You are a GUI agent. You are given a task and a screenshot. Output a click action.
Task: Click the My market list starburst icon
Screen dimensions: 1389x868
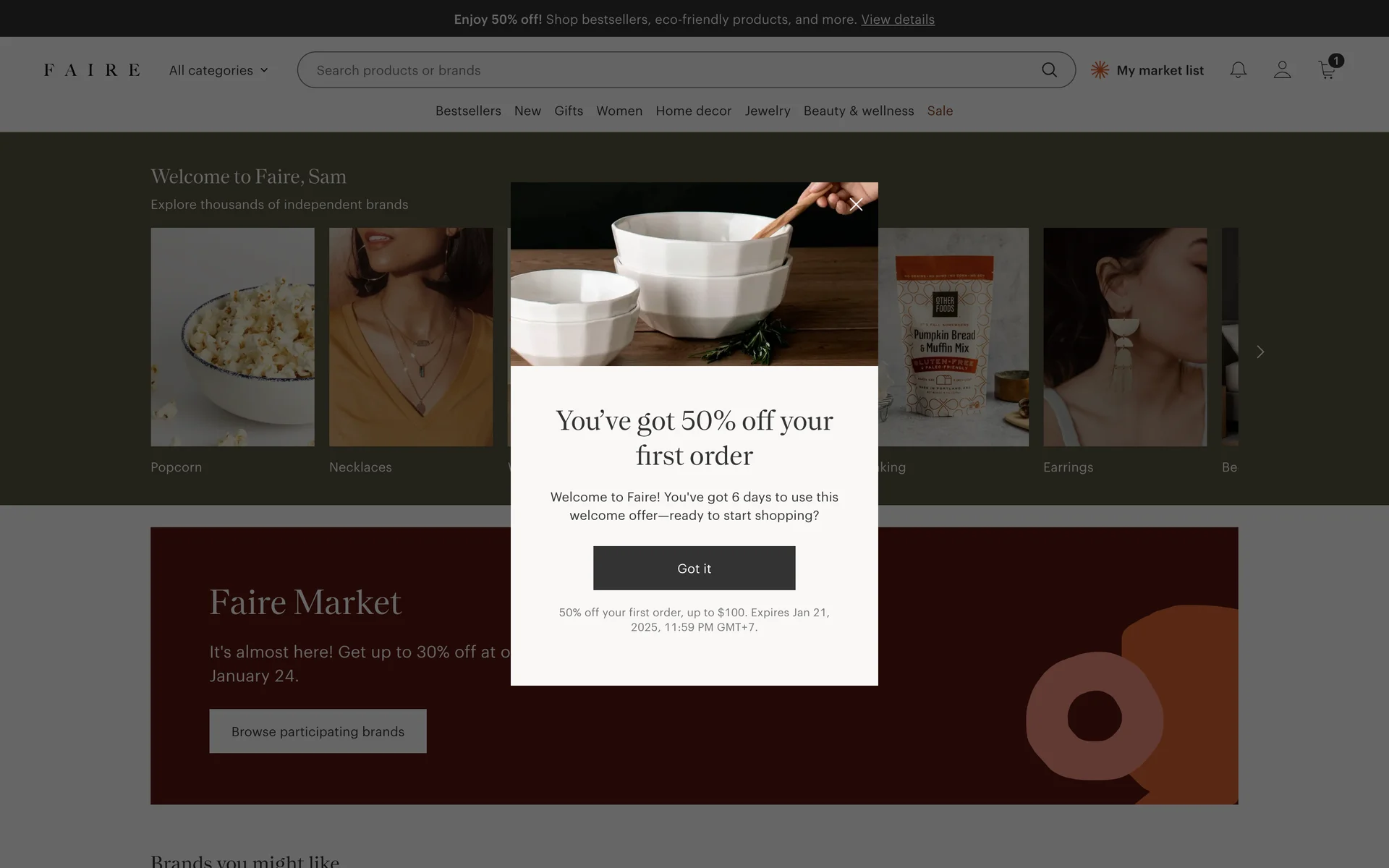coord(1100,70)
